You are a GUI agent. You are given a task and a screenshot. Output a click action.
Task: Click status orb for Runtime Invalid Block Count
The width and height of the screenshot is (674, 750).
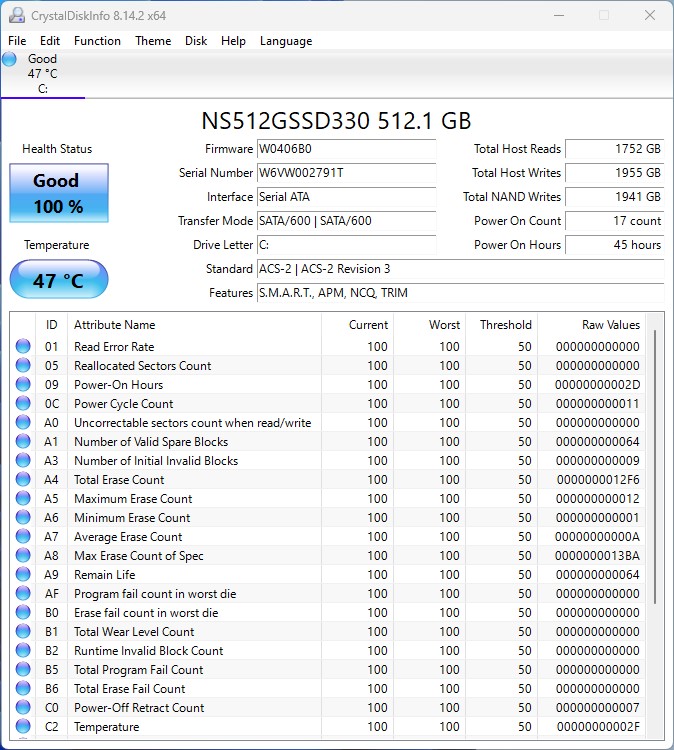(x=23, y=650)
